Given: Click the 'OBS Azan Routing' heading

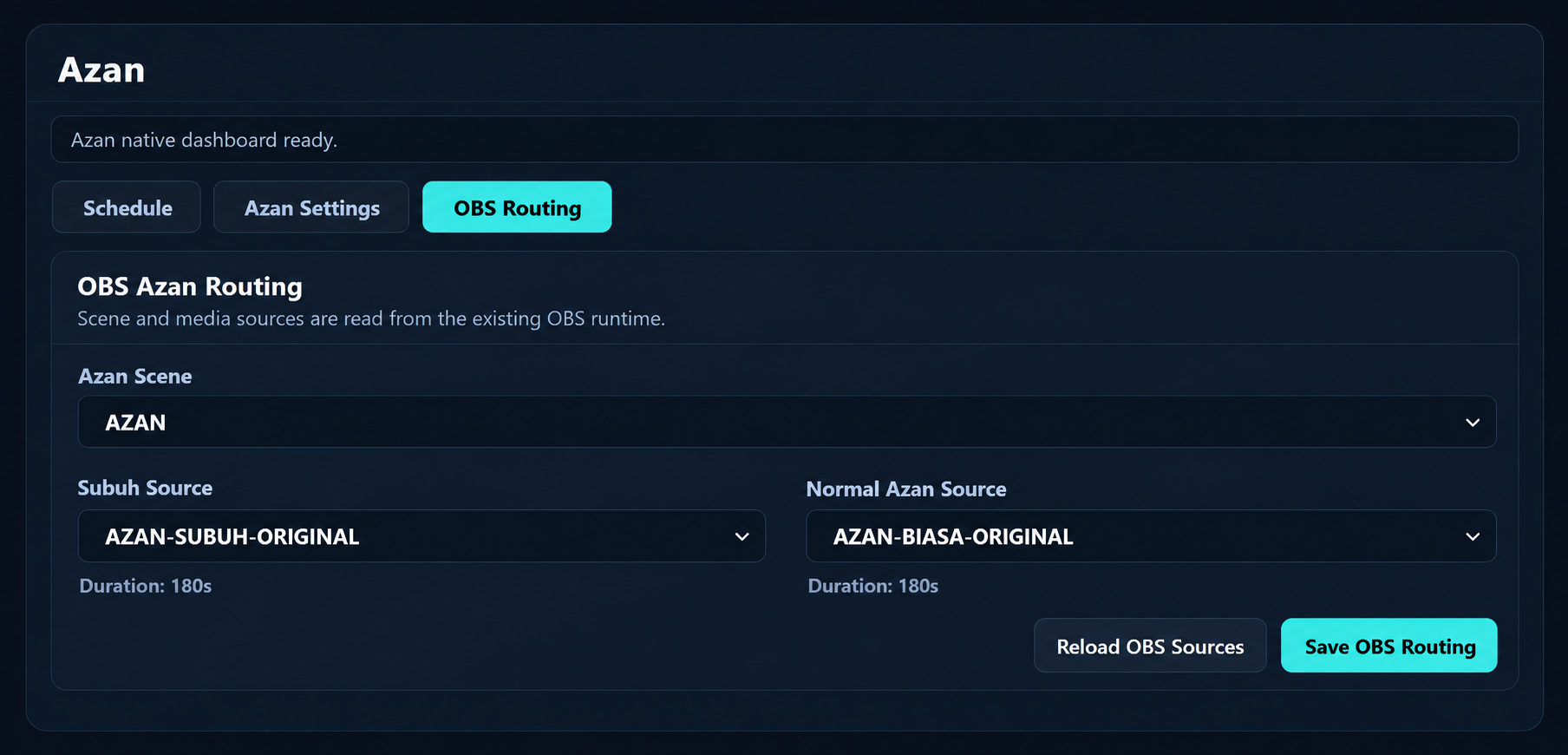Looking at the screenshot, I should [x=190, y=286].
